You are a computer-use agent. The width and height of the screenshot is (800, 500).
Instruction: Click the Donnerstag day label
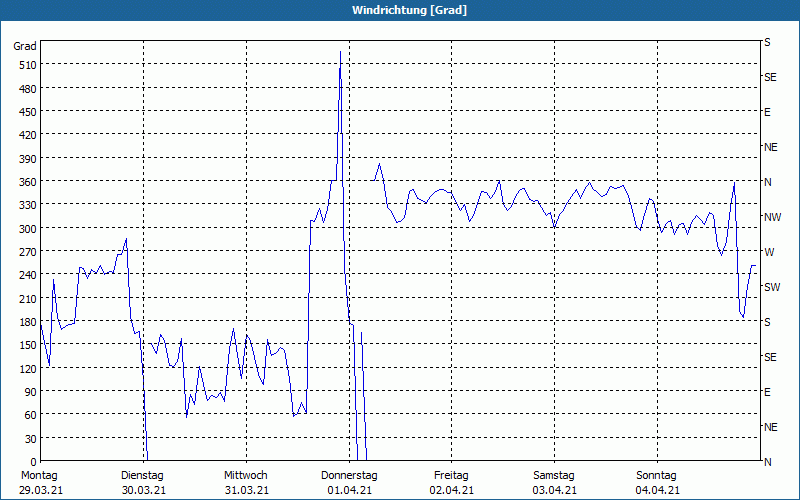[349, 476]
